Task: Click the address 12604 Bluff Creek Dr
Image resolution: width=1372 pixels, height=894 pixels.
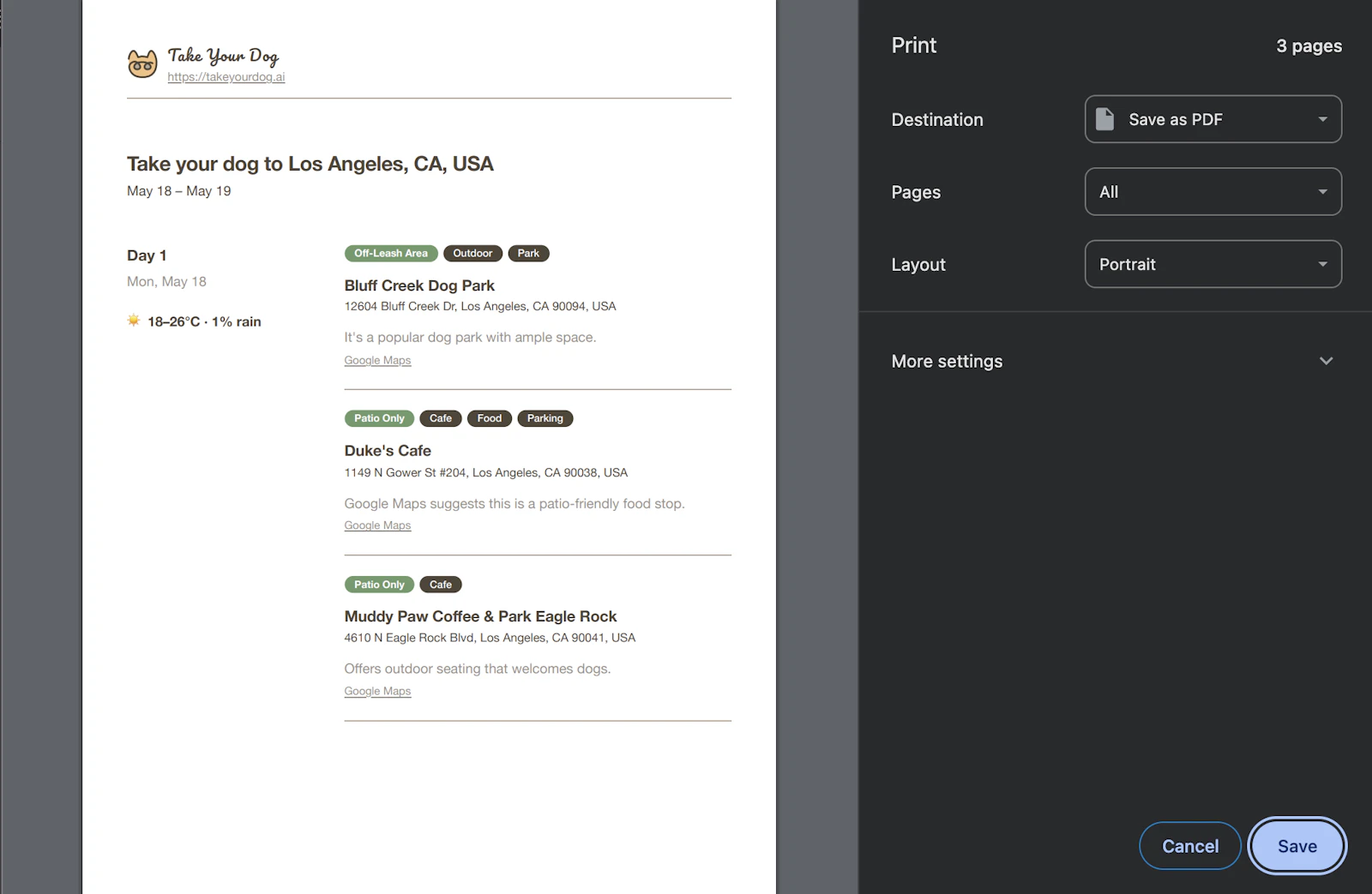Action: point(480,306)
